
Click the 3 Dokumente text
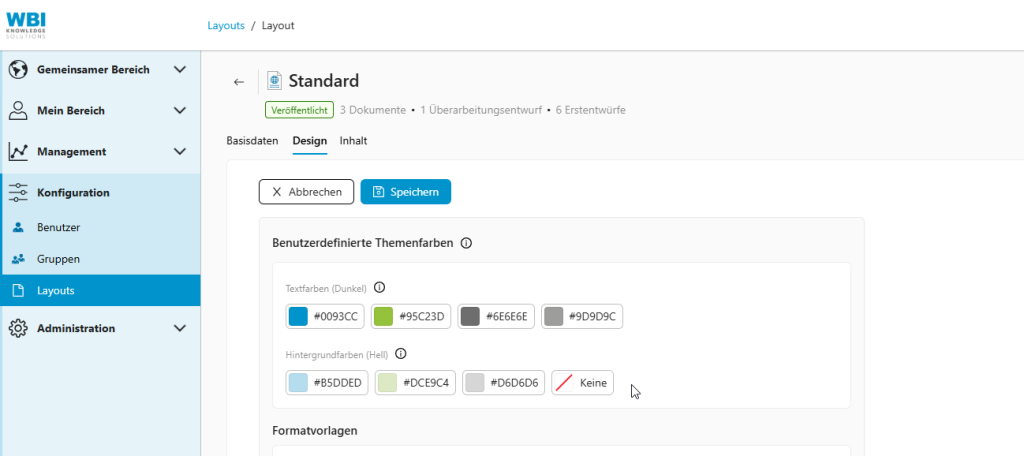tap(373, 110)
